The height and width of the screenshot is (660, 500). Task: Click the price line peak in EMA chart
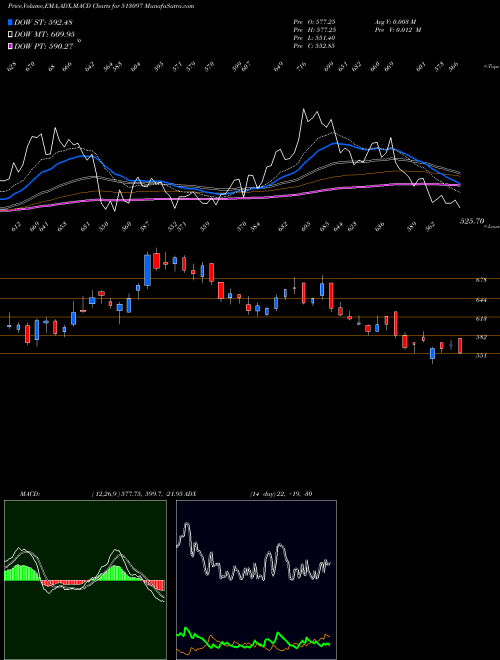point(303,109)
